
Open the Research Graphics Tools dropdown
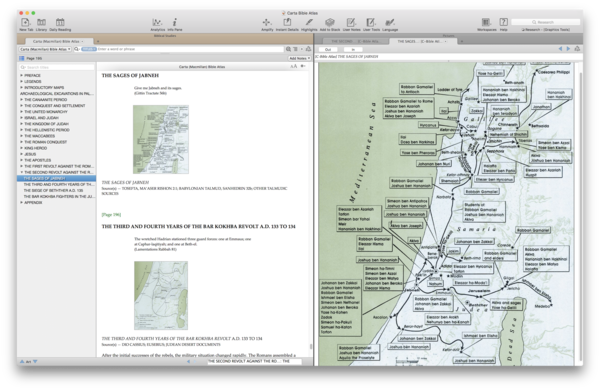546,29
